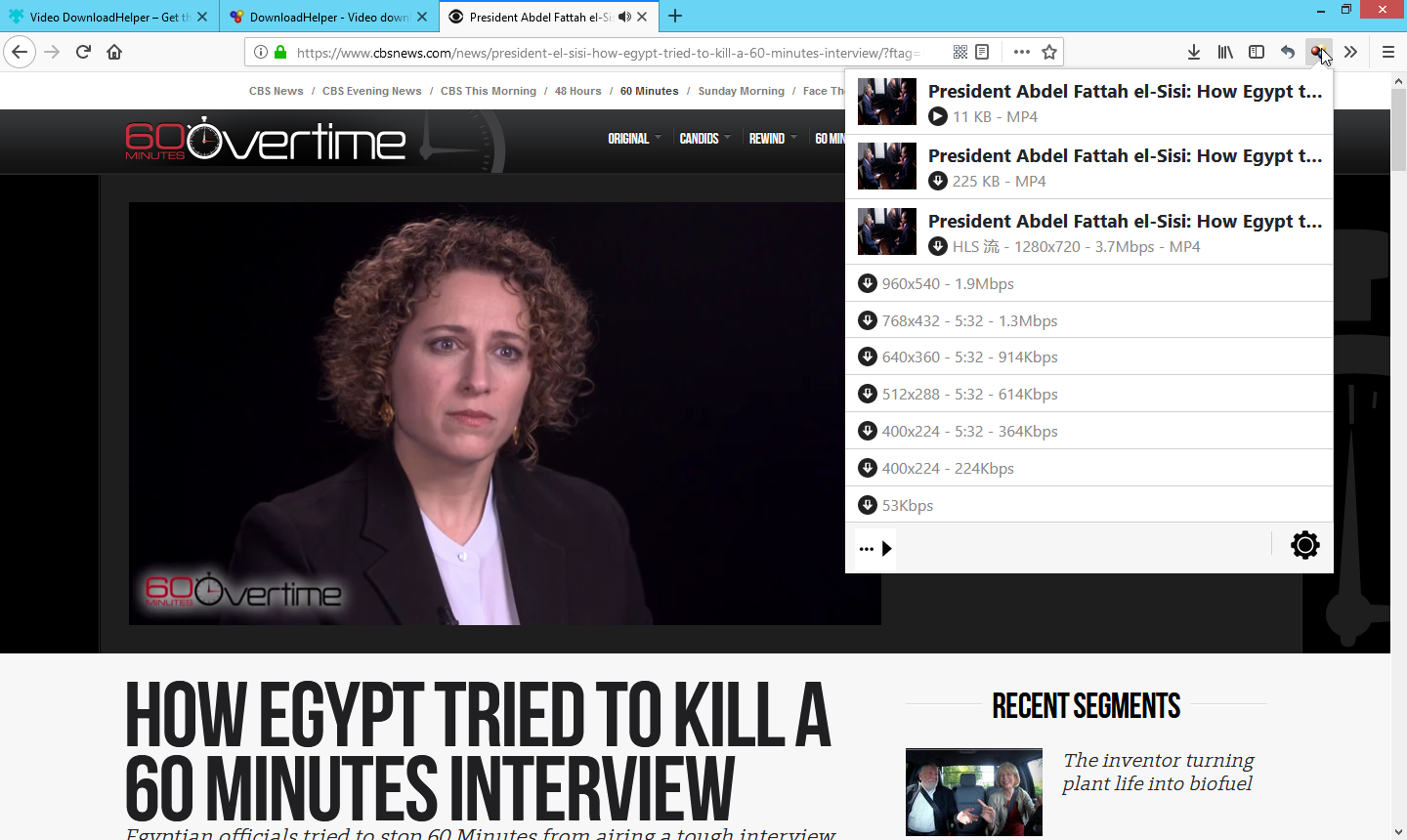The height and width of the screenshot is (840, 1407).
Task: Open a new tab with the plus button
Action: click(675, 17)
